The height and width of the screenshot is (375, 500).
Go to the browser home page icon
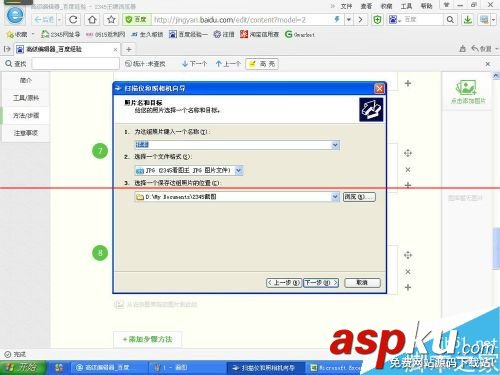92,20
